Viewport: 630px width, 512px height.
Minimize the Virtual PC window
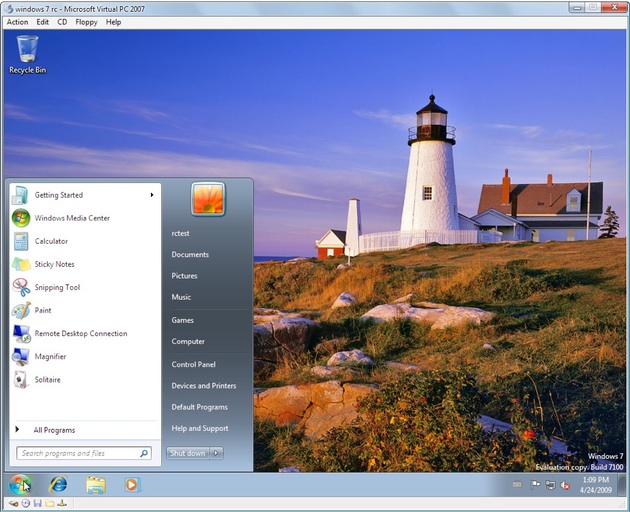577,7
